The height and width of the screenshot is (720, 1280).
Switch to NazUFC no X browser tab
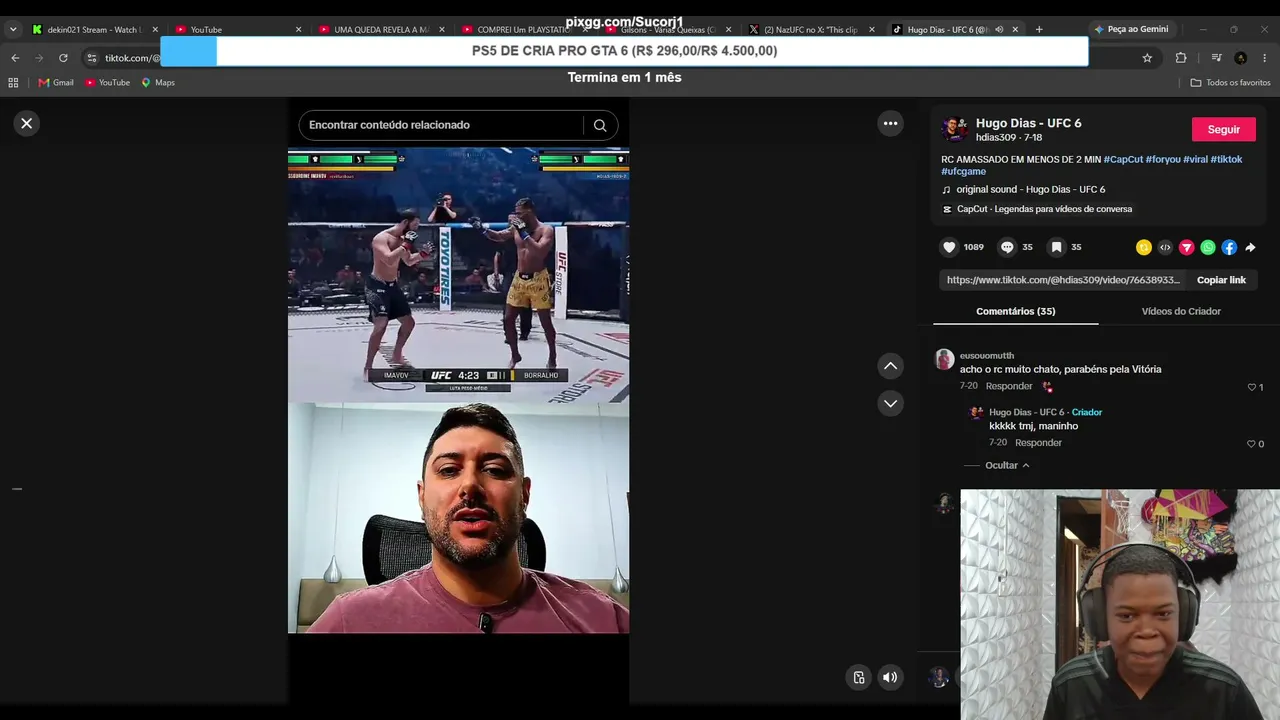pyautogui.click(x=810, y=30)
